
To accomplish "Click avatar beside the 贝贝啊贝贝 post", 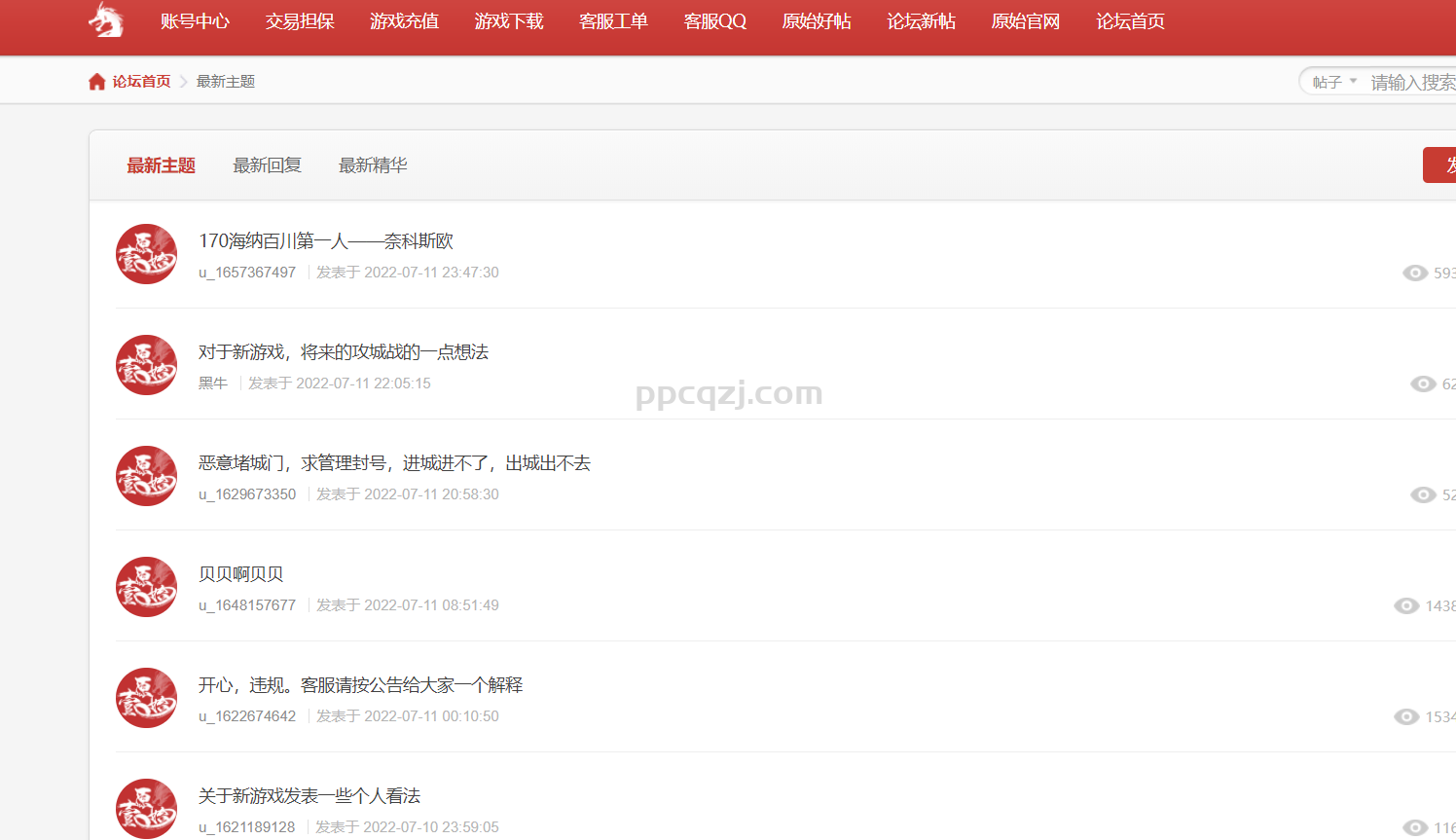I will (146, 587).
